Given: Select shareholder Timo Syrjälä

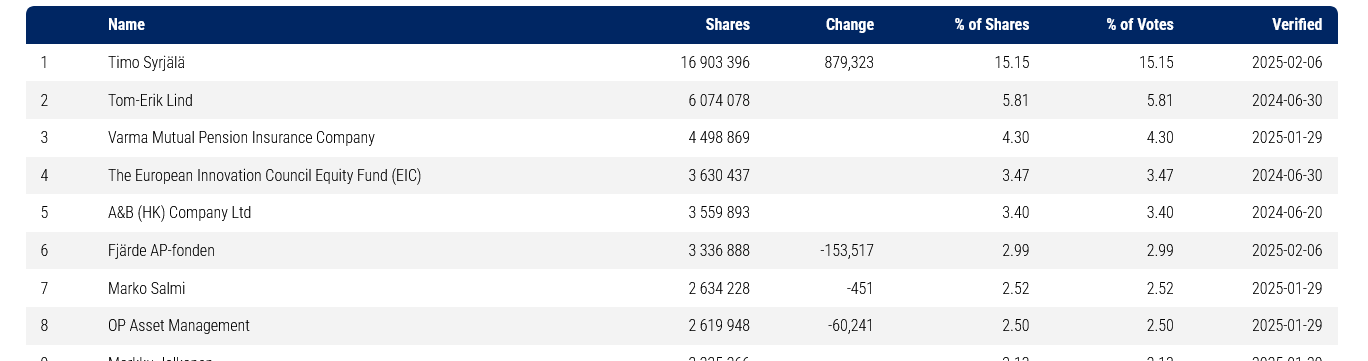Looking at the screenshot, I should tap(146, 63).
